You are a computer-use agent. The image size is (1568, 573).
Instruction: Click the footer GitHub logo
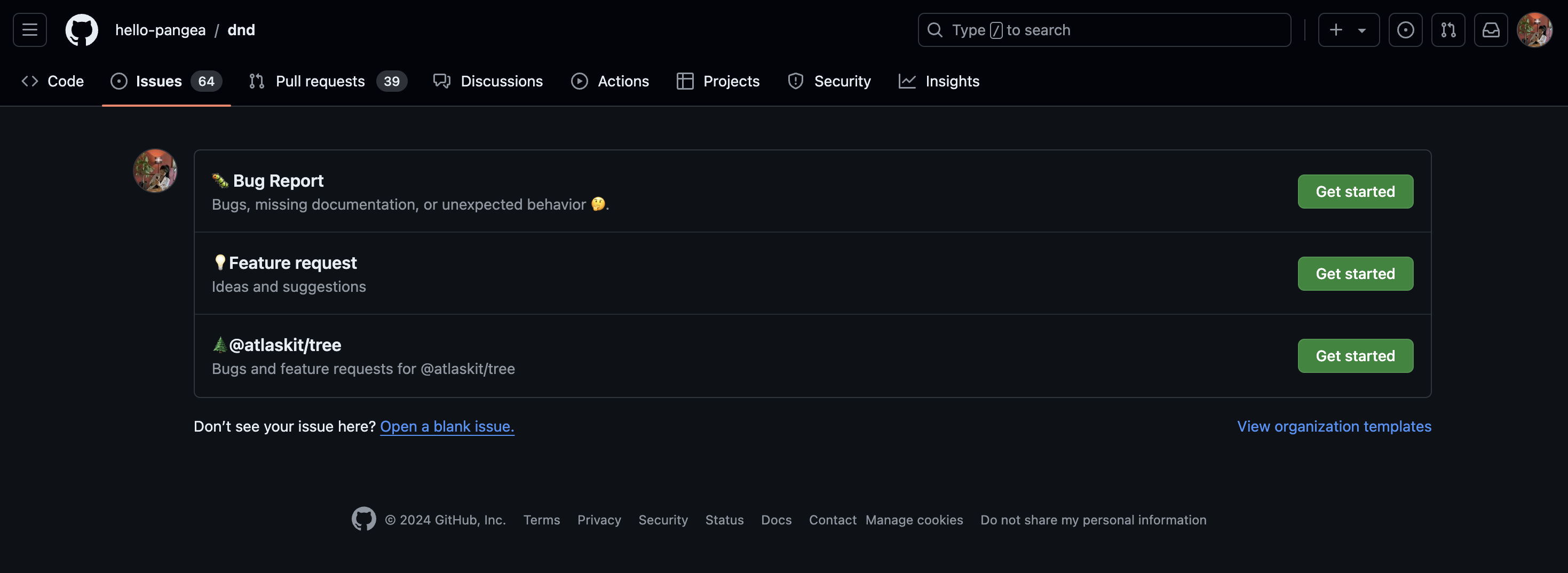pyautogui.click(x=364, y=519)
